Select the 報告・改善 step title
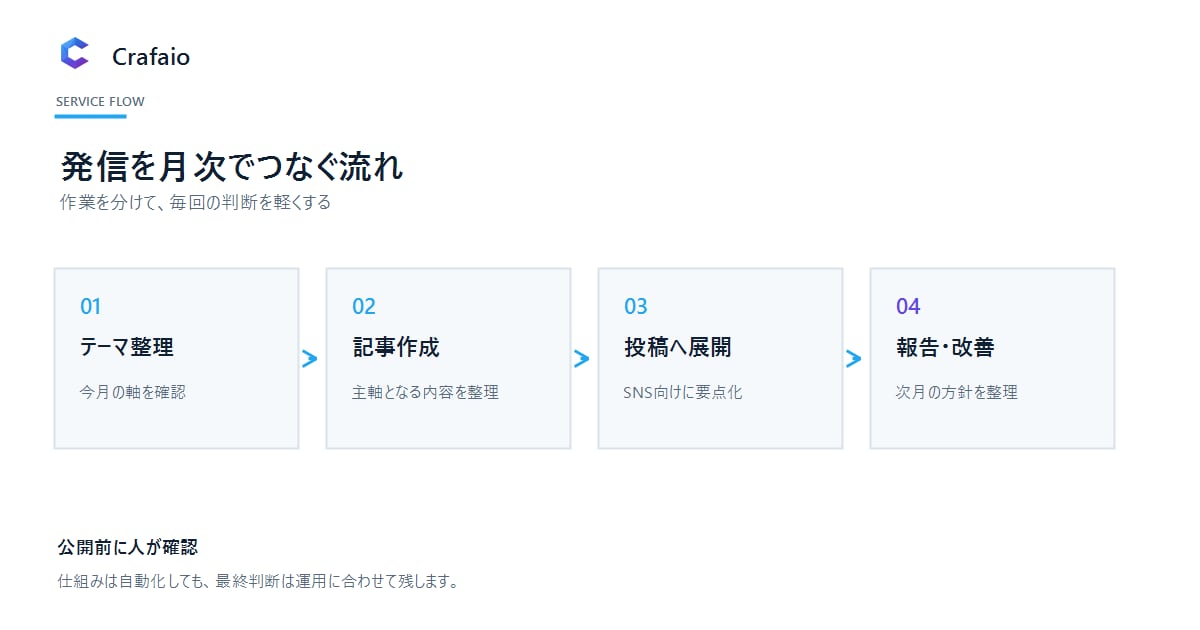 [x=945, y=347]
